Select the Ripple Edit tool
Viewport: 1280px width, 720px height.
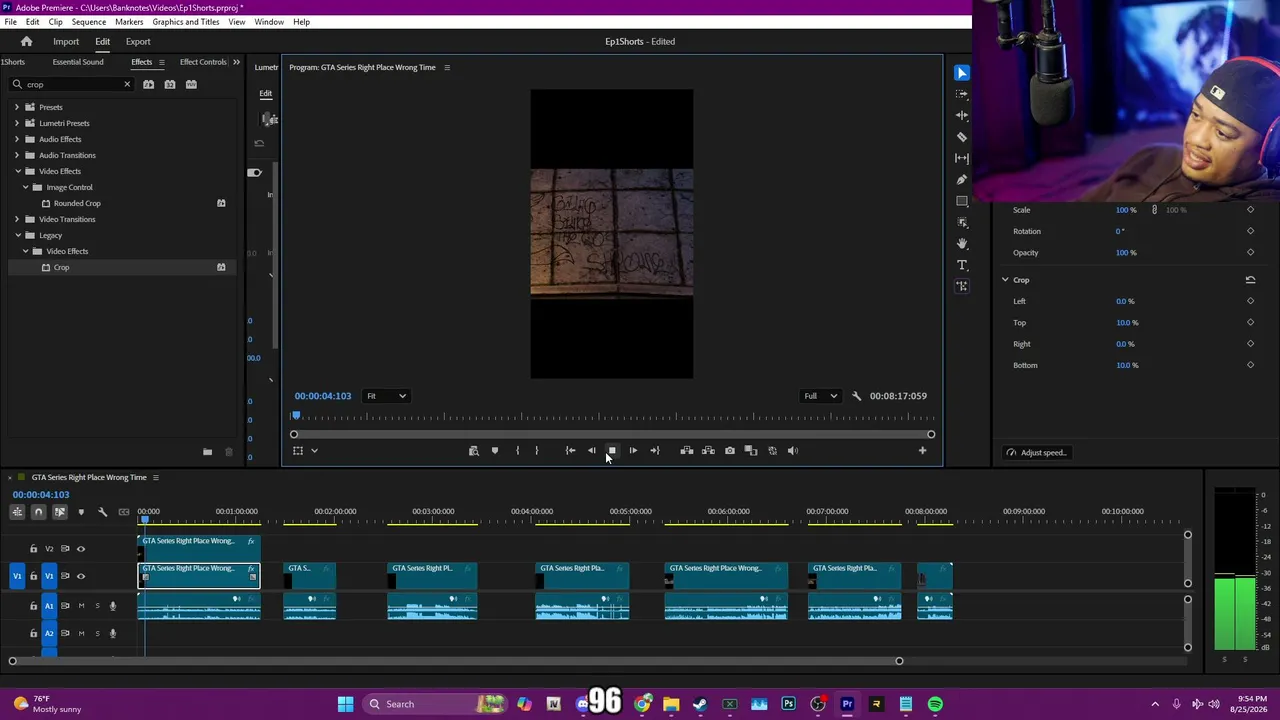coord(962,116)
